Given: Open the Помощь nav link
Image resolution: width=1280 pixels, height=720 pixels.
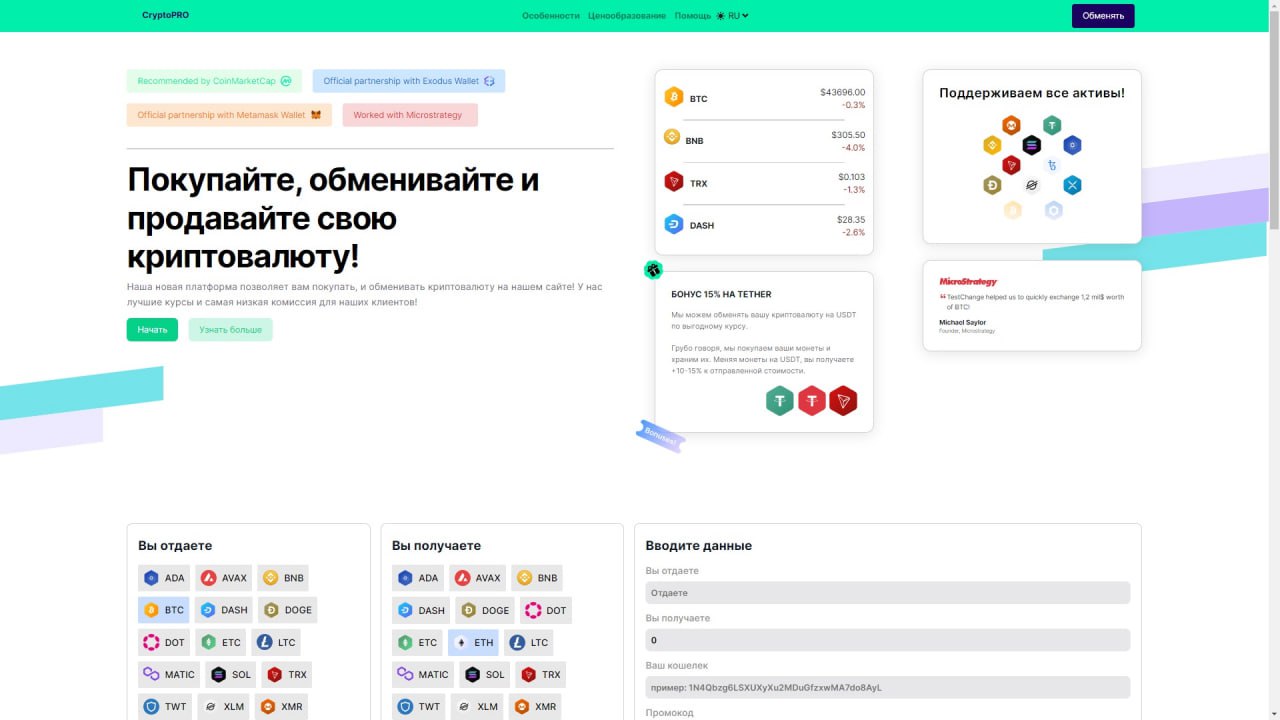Looking at the screenshot, I should click(x=692, y=16).
